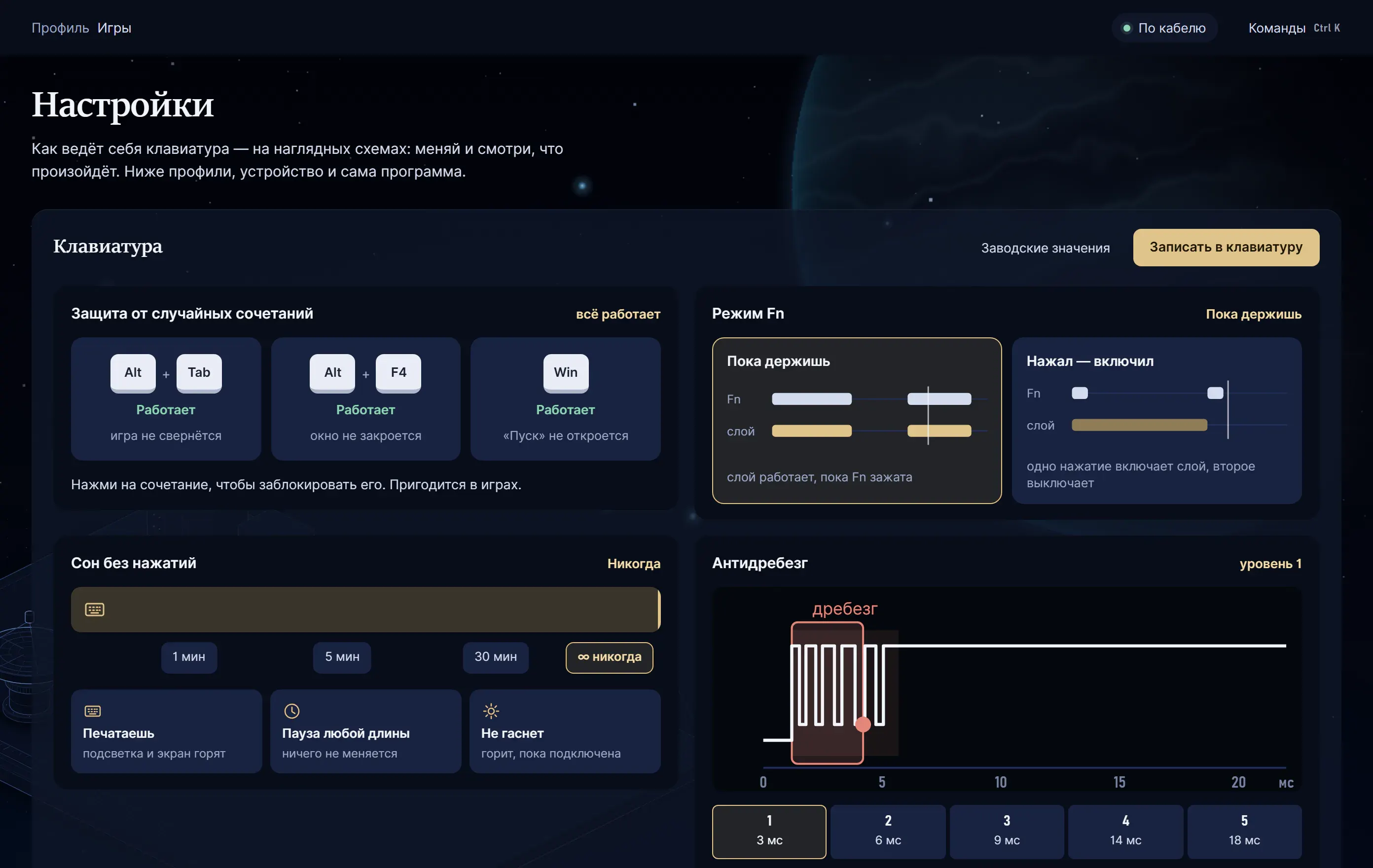Click the Ctrl K shortcut hint
Viewport: 1373px width, 868px height.
pyautogui.click(x=1326, y=28)
